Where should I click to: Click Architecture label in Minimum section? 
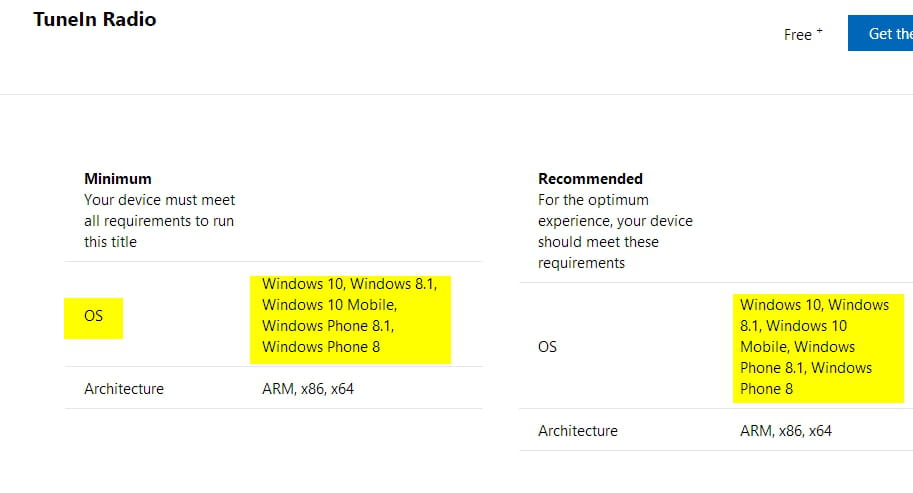(x=124, y=389)
